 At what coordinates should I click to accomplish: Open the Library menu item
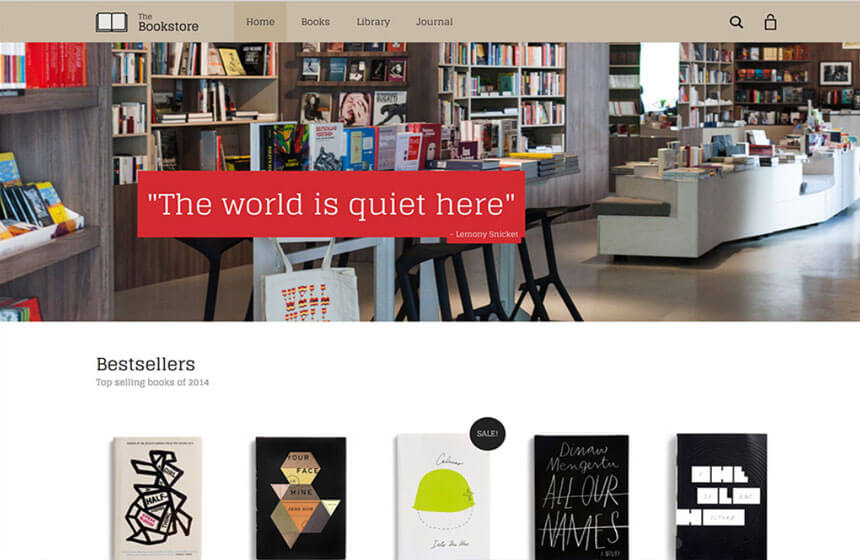click(373, 22)
